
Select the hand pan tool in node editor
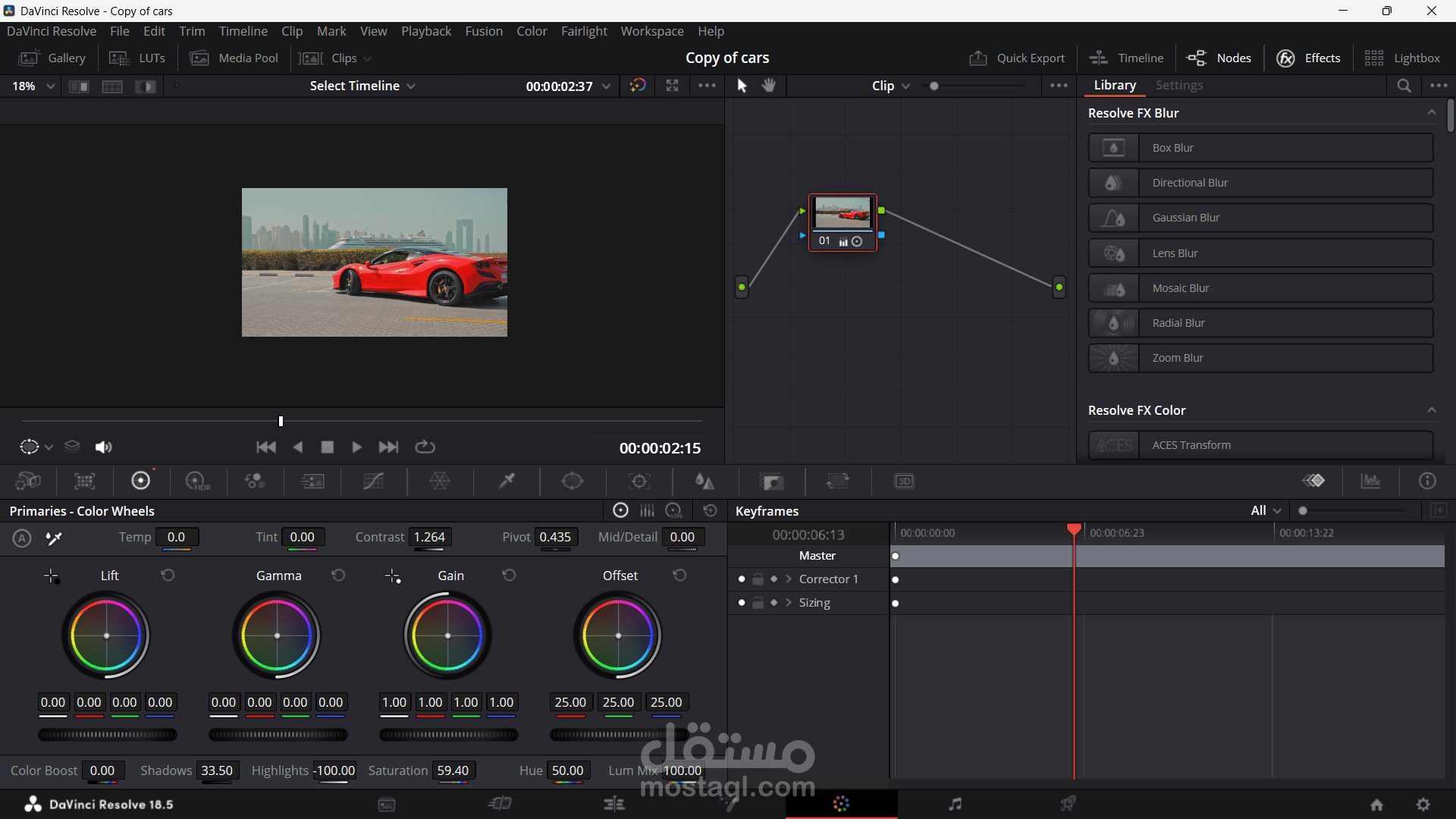pyautogui.click(x=769, y=86)
